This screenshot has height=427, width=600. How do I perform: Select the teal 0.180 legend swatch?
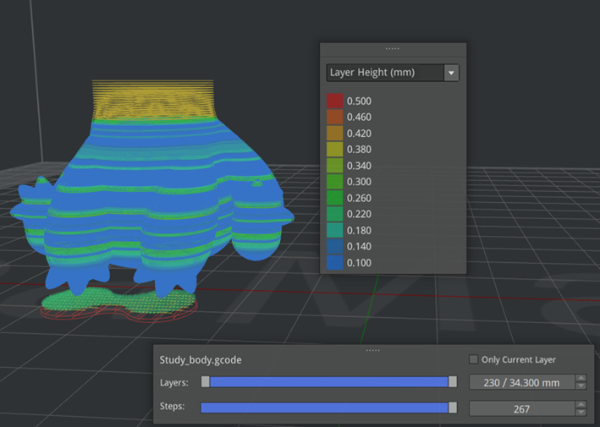(x=335, y=229)
